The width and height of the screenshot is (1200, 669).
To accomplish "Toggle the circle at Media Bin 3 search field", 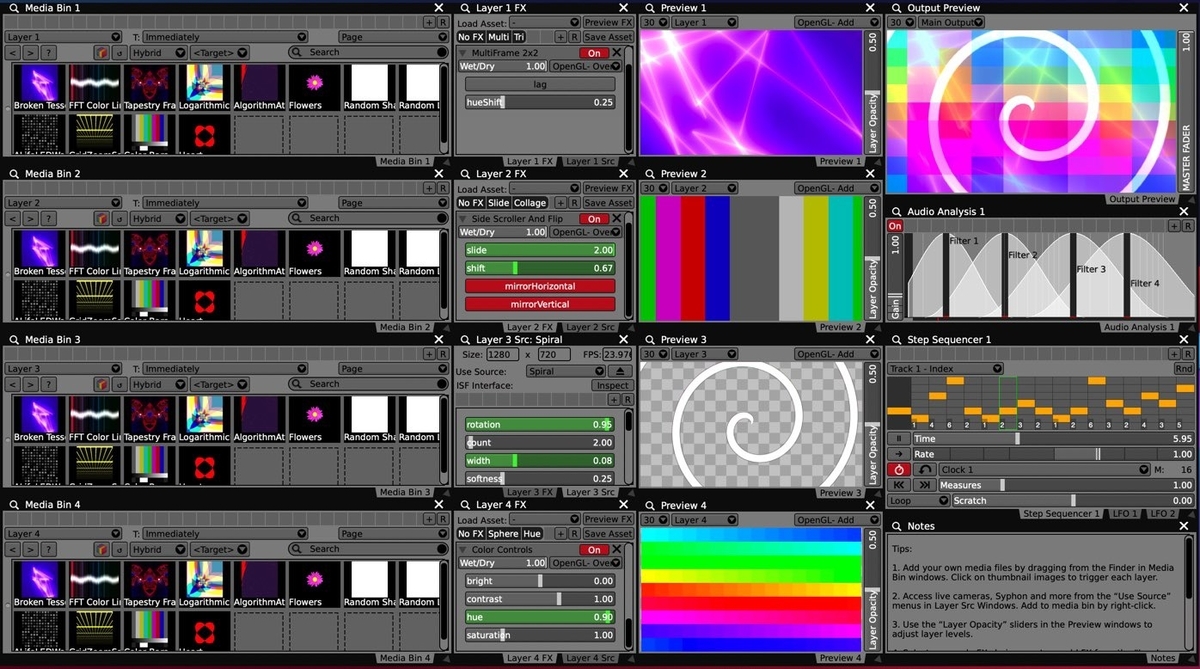I will point(442,384).
